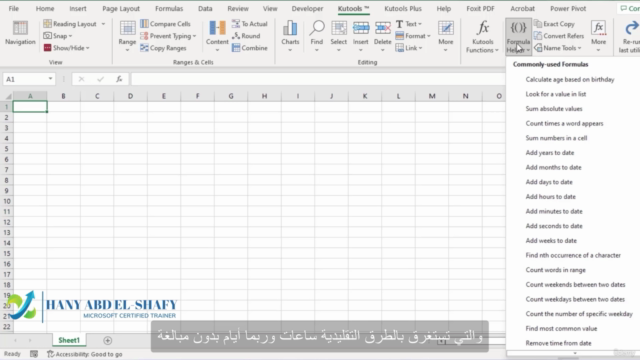Click Re-run last utility icon

(x=631, y=28)
